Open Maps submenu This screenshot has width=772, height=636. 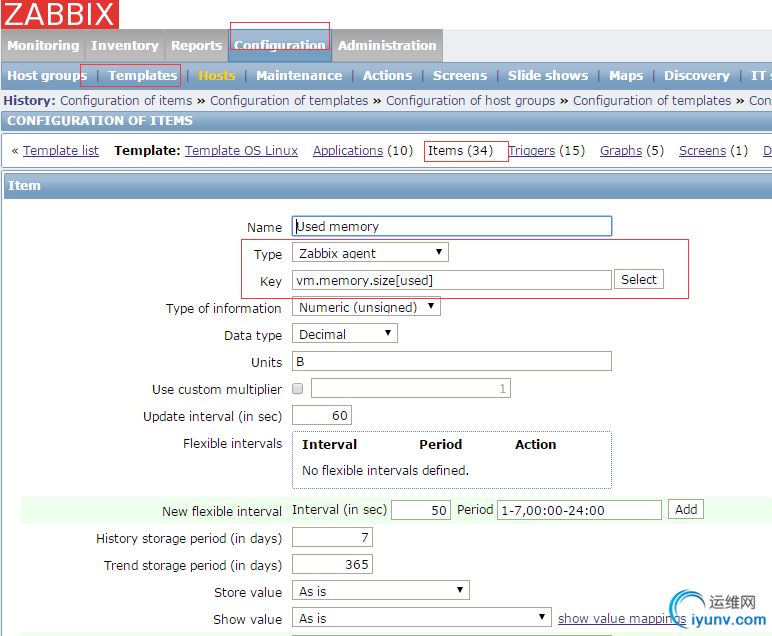pos(626,75)
